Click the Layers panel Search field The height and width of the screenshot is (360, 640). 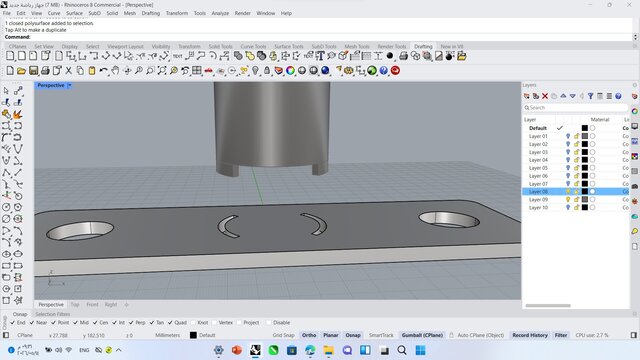click(575, 108)
